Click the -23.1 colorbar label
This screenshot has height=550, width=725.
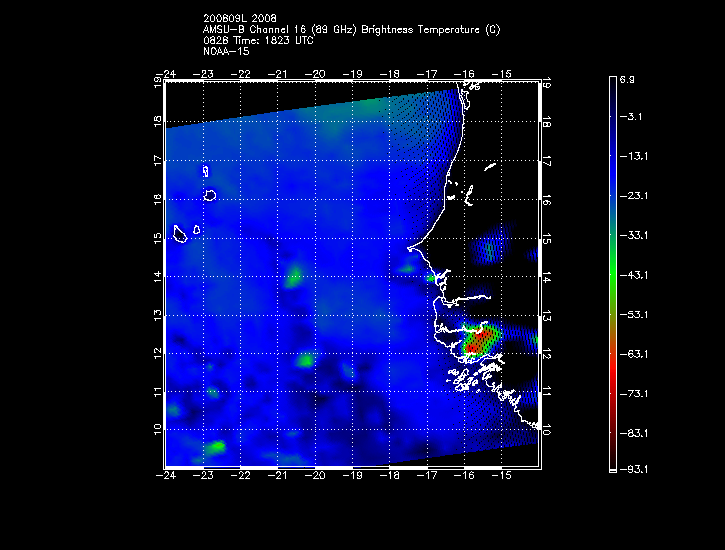[633, 196]
